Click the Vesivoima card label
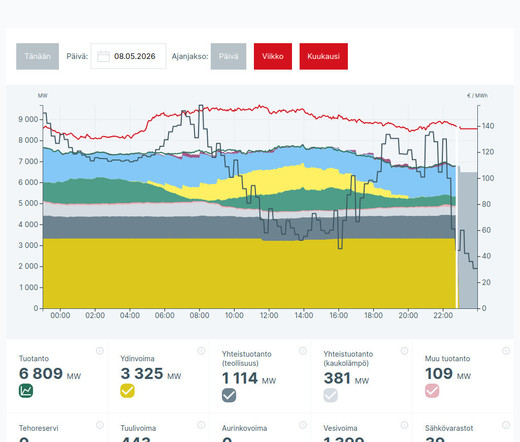Image resolution: width=520 pixels, height=442 pixels. (x=340, y=428)
